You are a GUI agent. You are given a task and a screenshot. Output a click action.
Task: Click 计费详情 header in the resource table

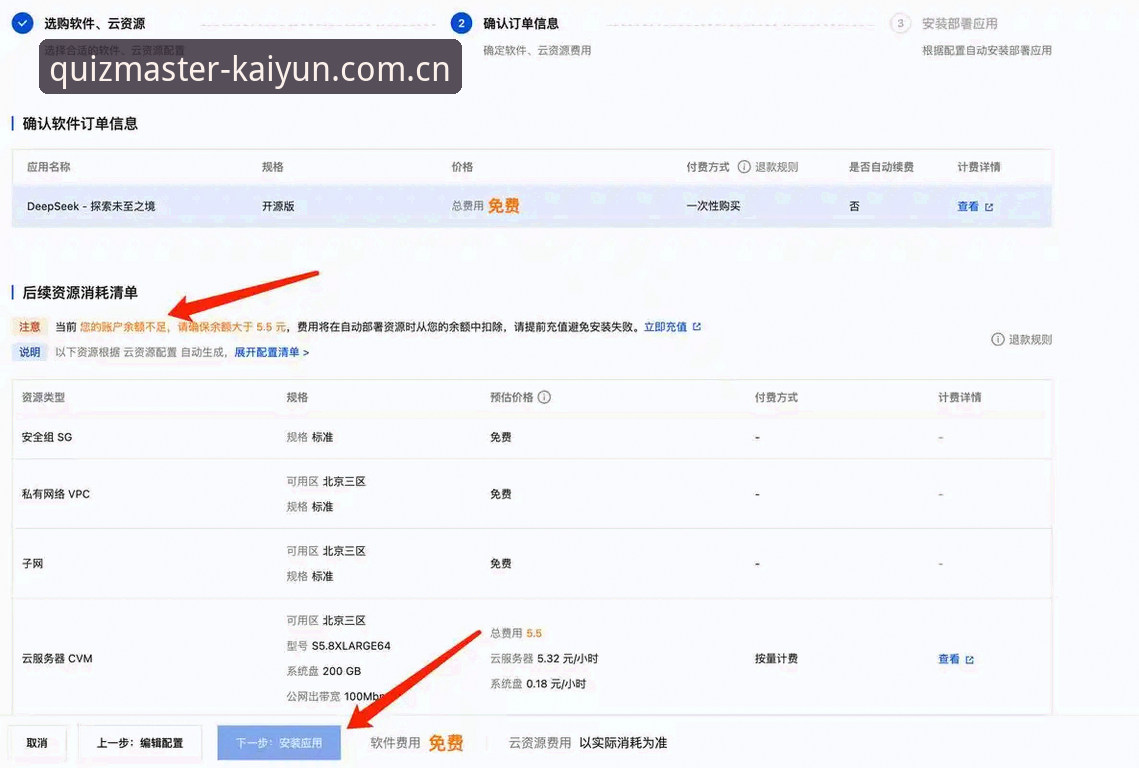(x=960, y=397)
